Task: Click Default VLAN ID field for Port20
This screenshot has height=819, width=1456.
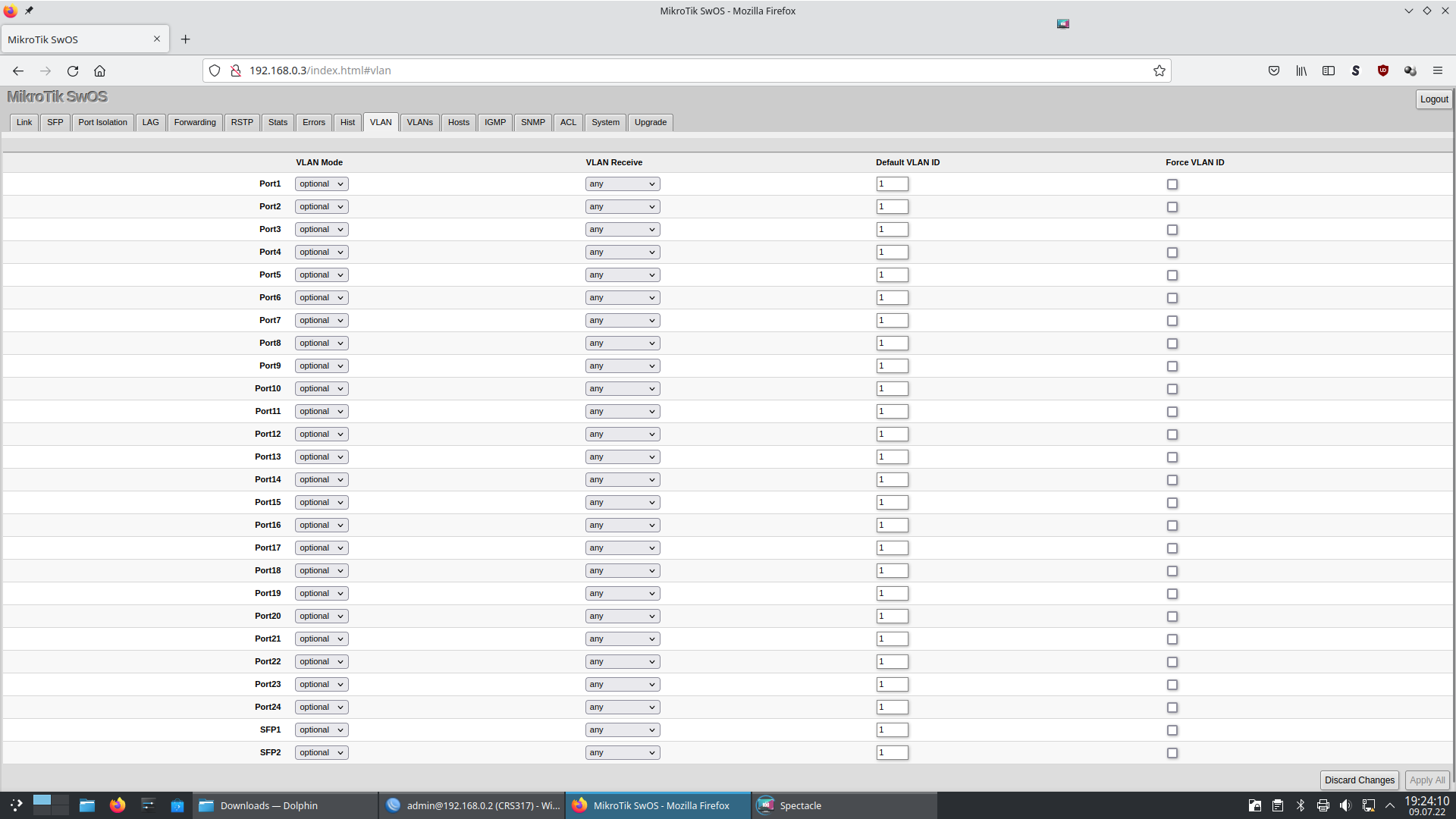Action: pyautogui.click(x=892, y=617)
